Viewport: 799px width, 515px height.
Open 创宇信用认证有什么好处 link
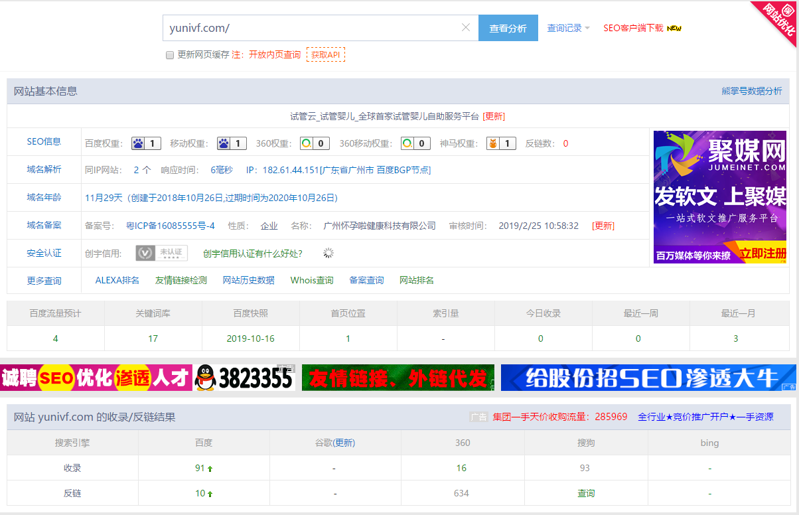pos(253,253)
